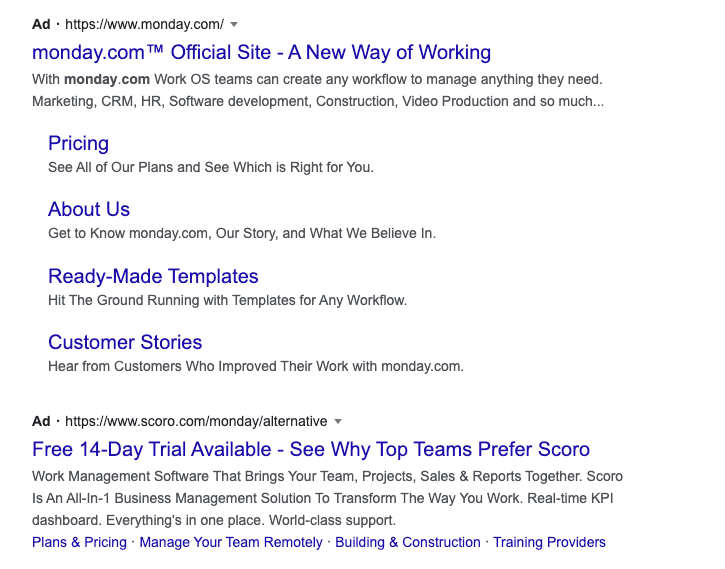
Task: Visit the About Us sitelink
Action: pyautogui.click(x=89, y=209)
